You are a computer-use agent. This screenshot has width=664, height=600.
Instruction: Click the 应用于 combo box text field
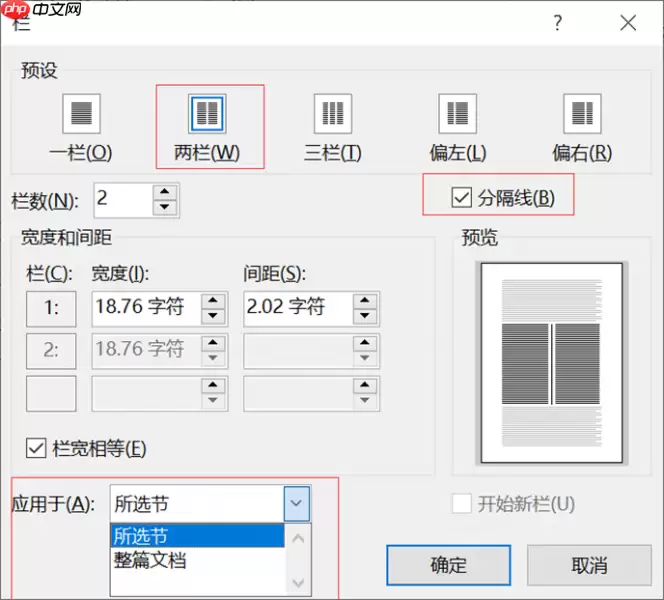pyautogui.click(x=197, y=503)
